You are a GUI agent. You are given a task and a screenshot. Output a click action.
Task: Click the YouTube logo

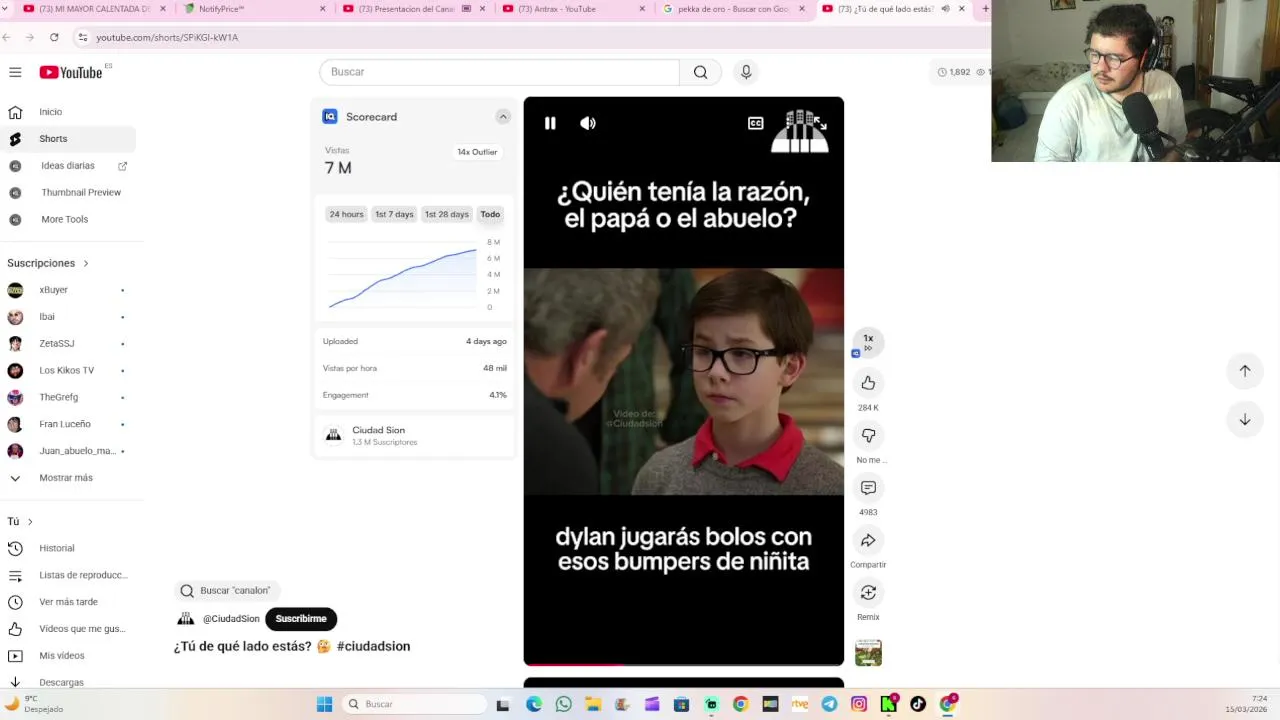[x=71, y=72]
